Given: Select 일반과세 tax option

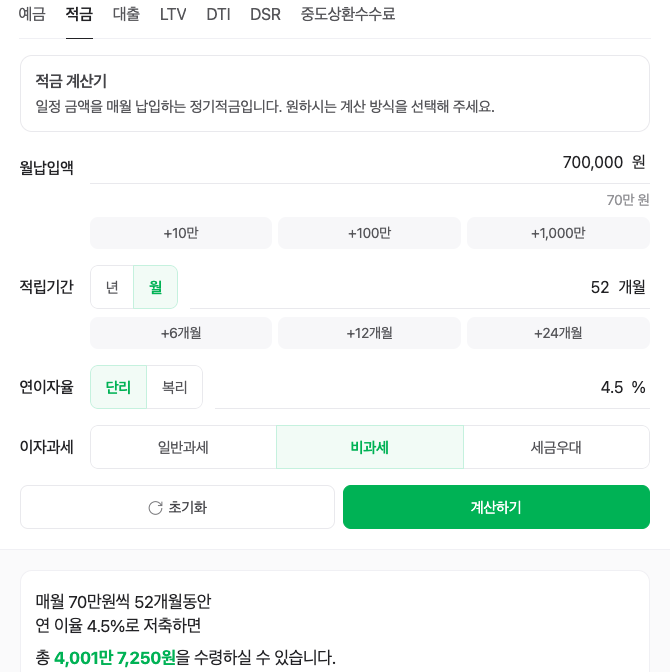Looking at the screenshot, I should [x=183, y=447].
